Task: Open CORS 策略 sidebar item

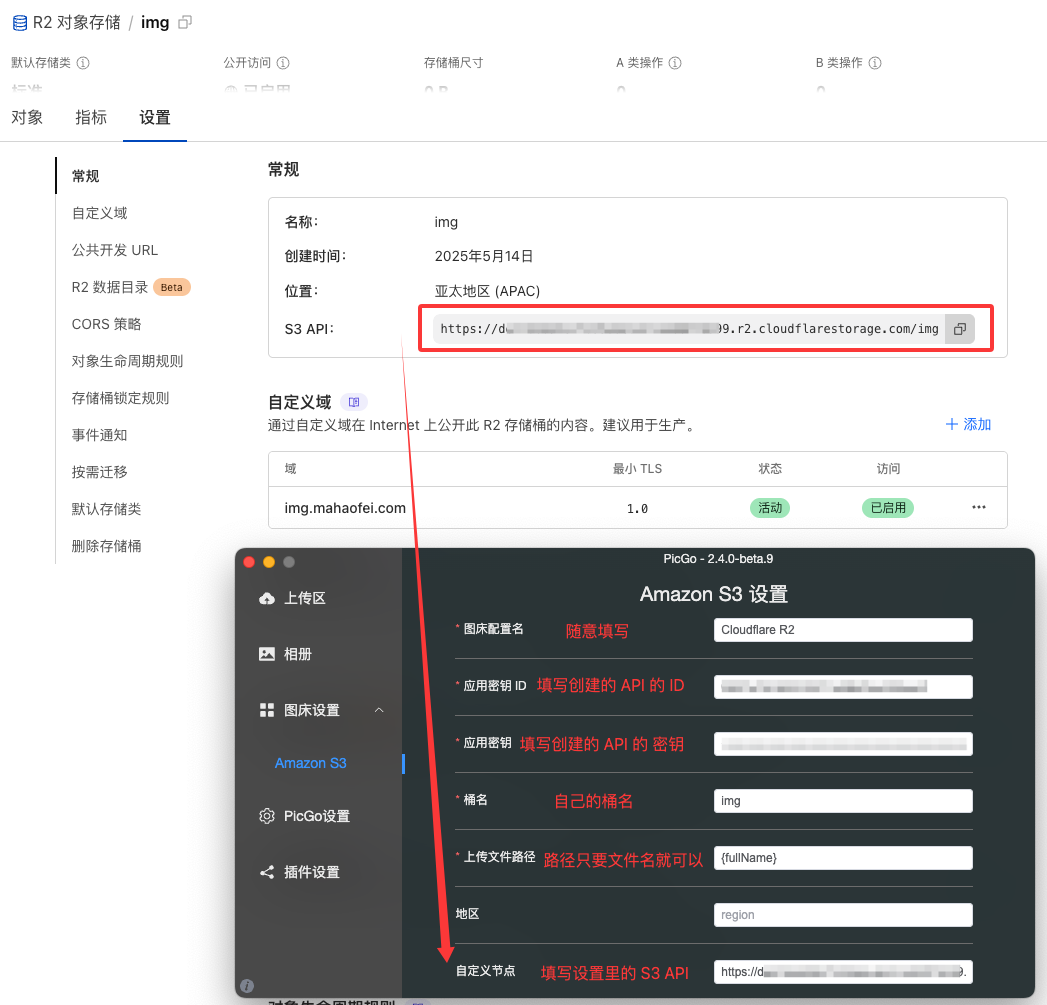Action: pos(107,325)
